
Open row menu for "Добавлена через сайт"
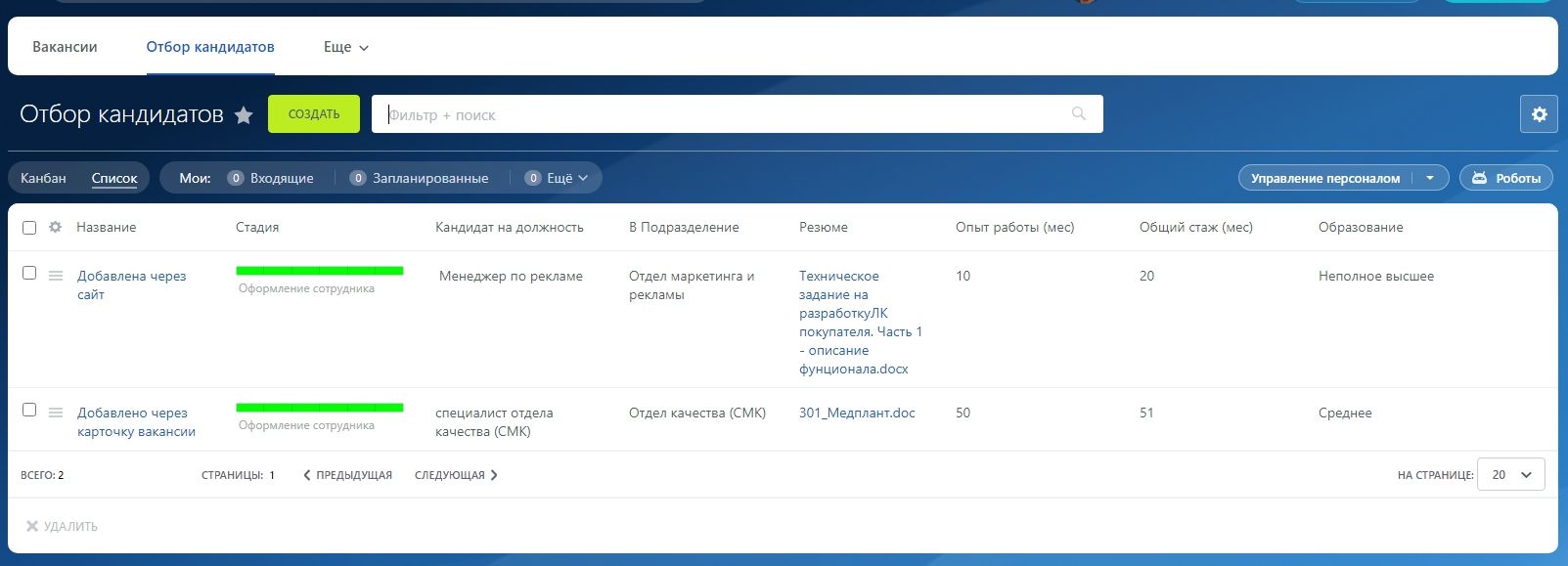coord(56,276)
